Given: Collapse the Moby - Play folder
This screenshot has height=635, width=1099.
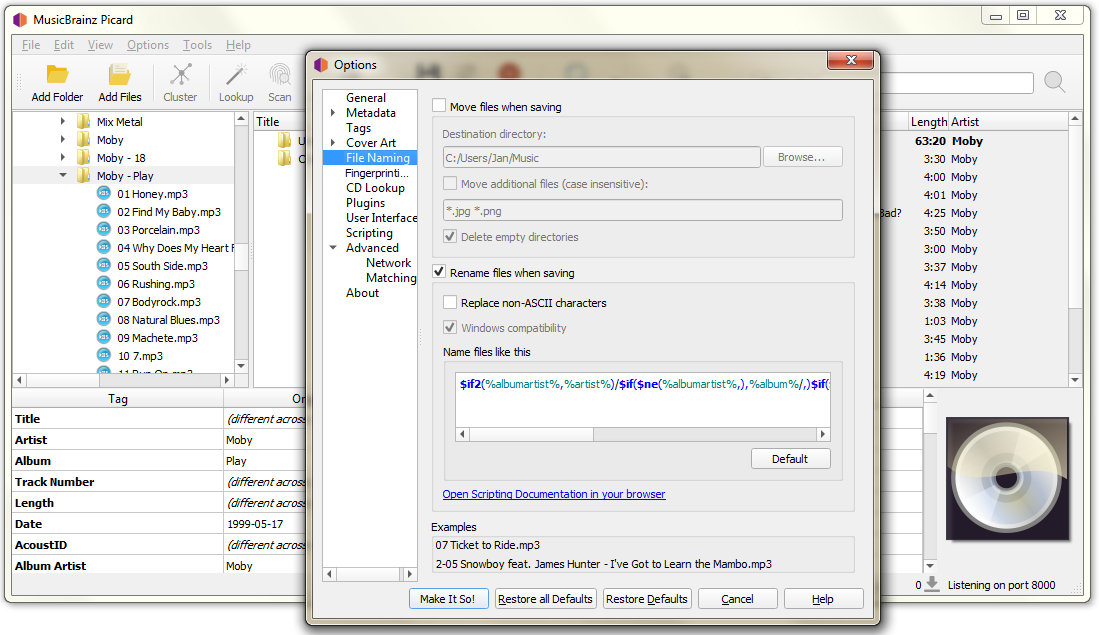Looking at the screenshot, I should pyautogui.click(x=63, y=175).
